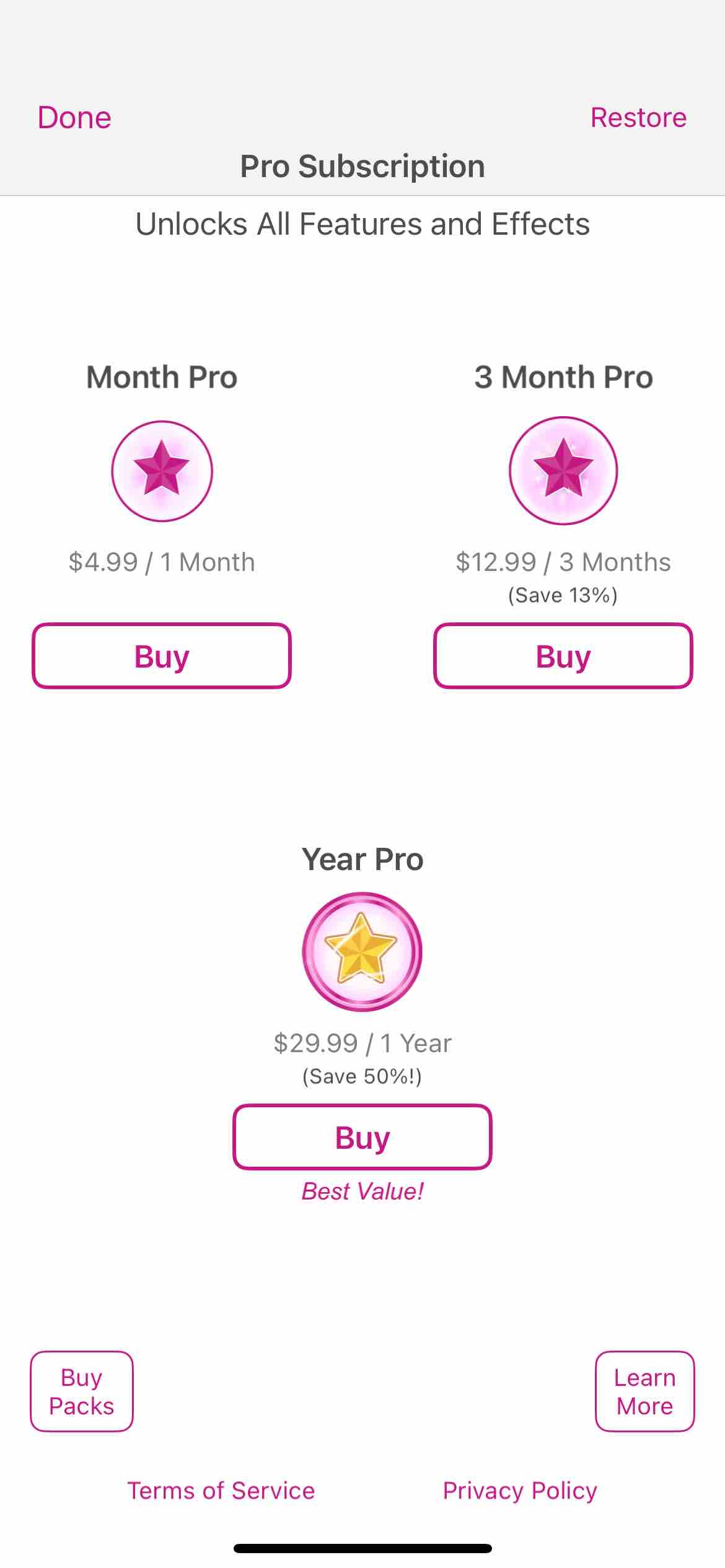Tap the Month Pro heading

tap(162, 377)
